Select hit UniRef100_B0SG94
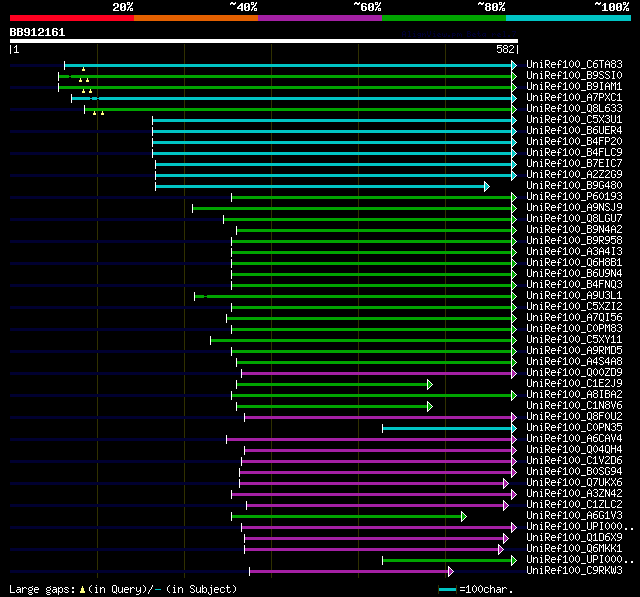The height and width of the screenshot is (597, 640). tap(574, 472)
